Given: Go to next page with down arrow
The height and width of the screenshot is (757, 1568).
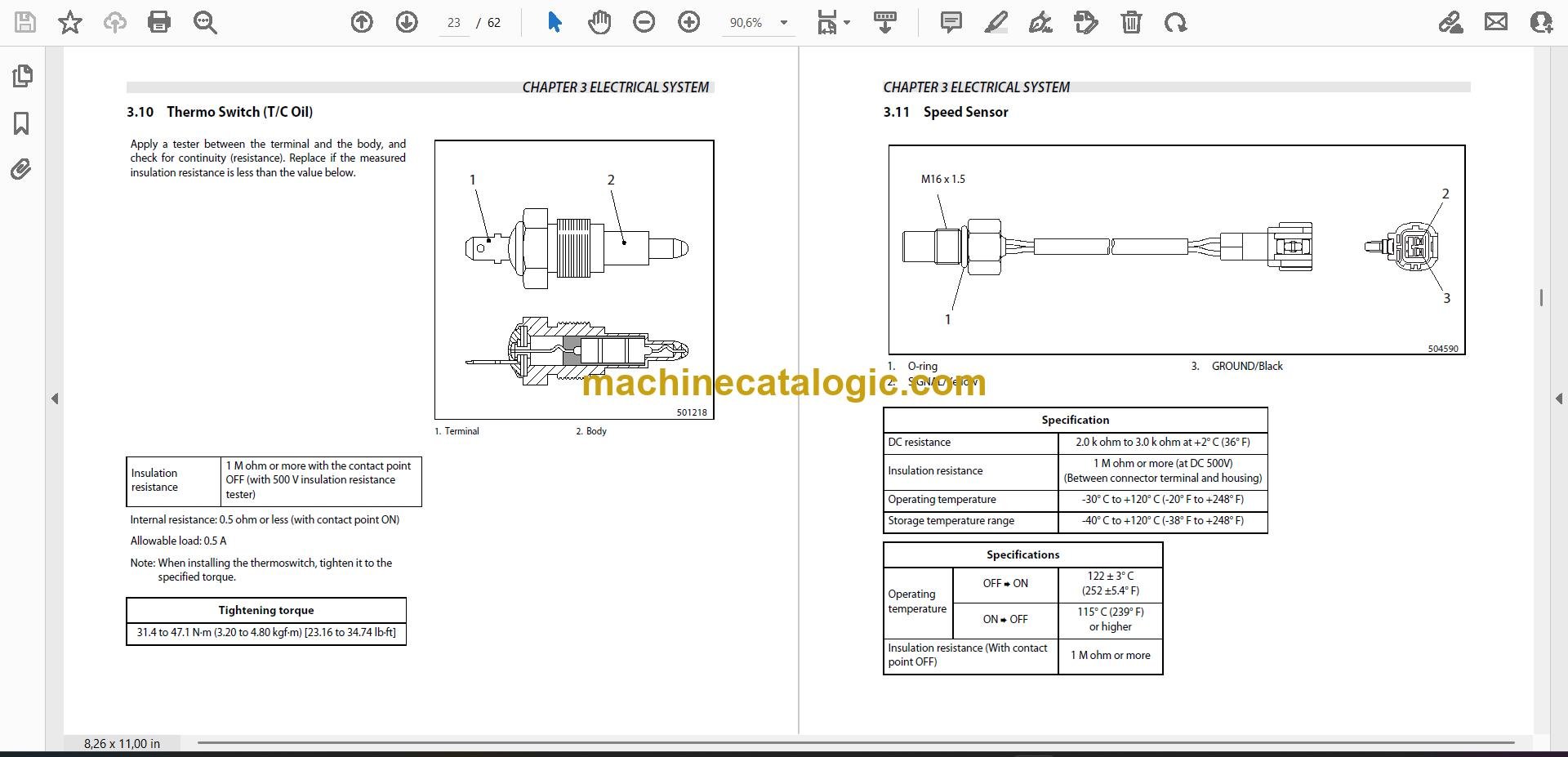Looking at the screenshot, I should [407, 22].
